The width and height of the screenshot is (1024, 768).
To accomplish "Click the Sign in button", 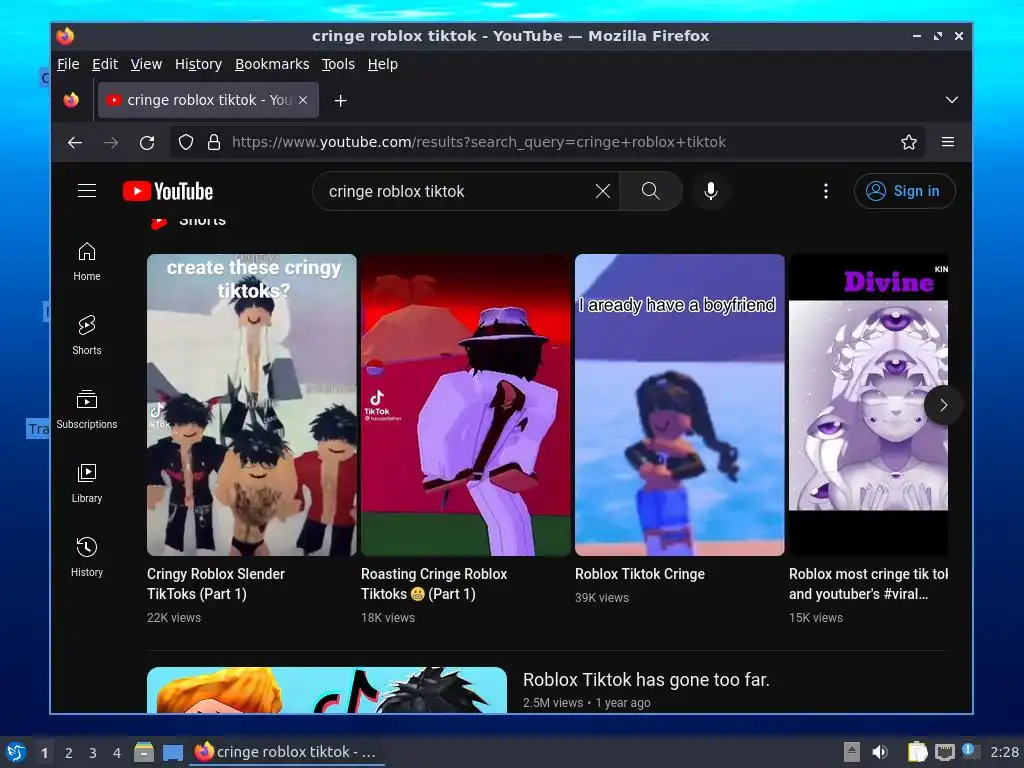I will click(x=904, y=191).
